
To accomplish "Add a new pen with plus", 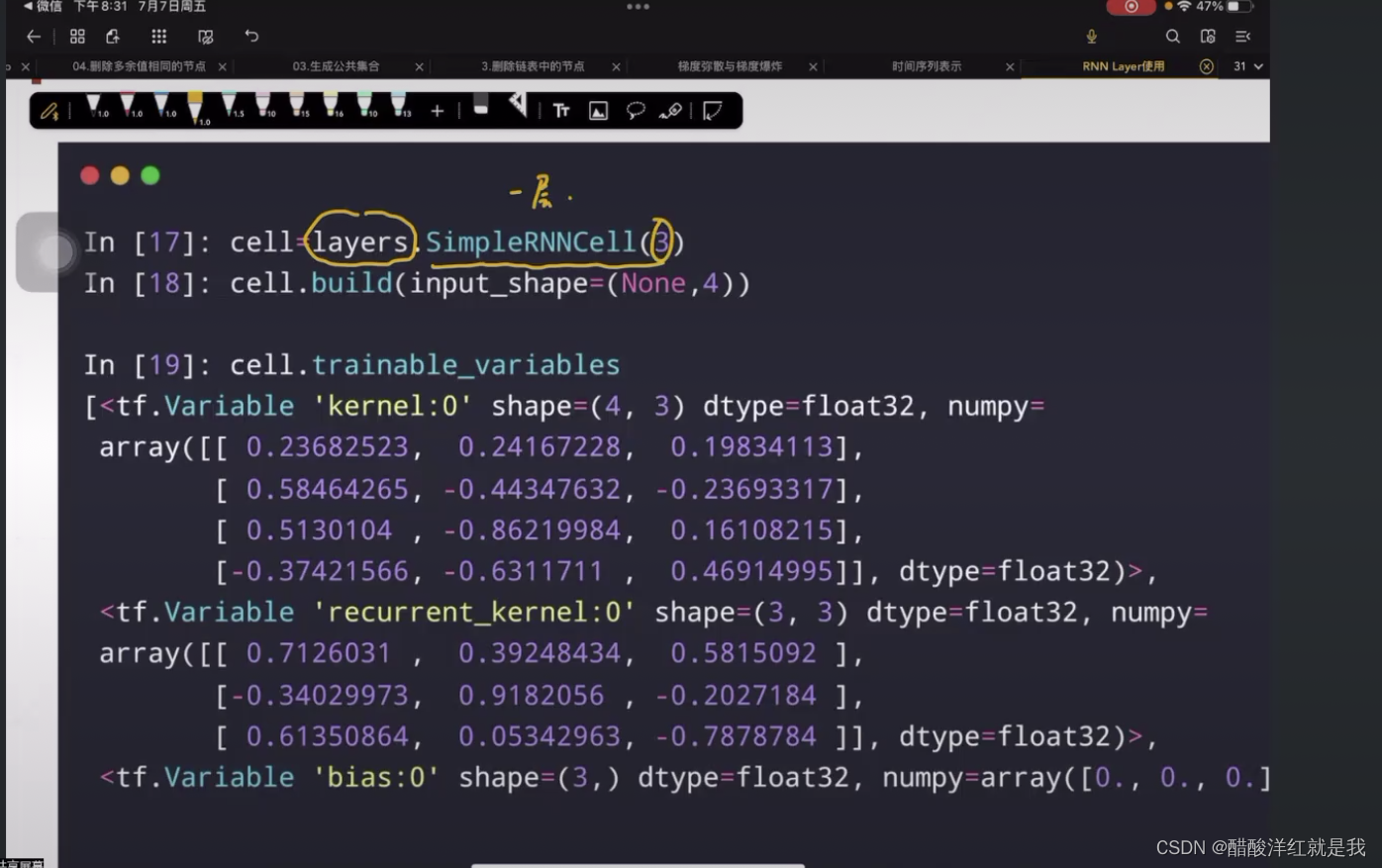I will click(x=437, y=111).
